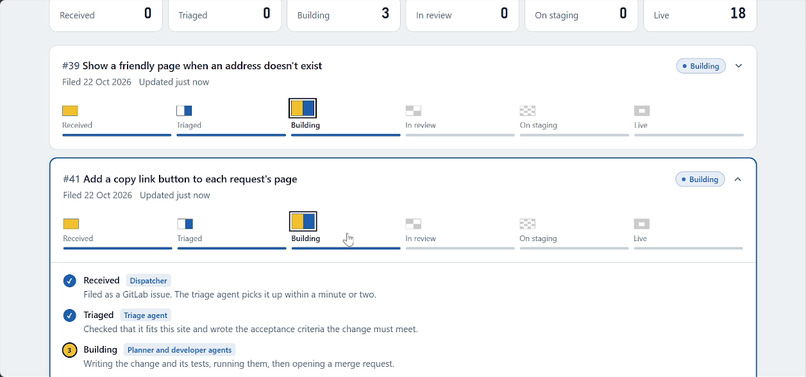Click the blue checkmark next to Triaged step
The image size is (806, 377).
tap(69, 315)
